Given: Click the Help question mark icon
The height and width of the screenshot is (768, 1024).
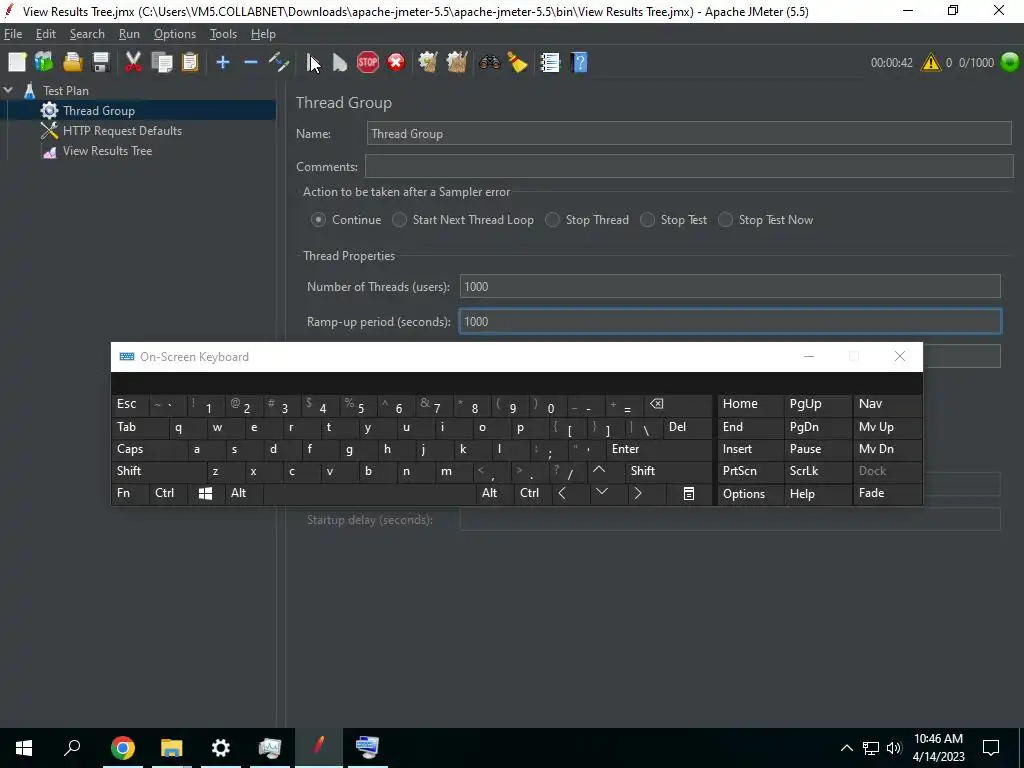Looking at the screenshot, I should coord(579,63).
